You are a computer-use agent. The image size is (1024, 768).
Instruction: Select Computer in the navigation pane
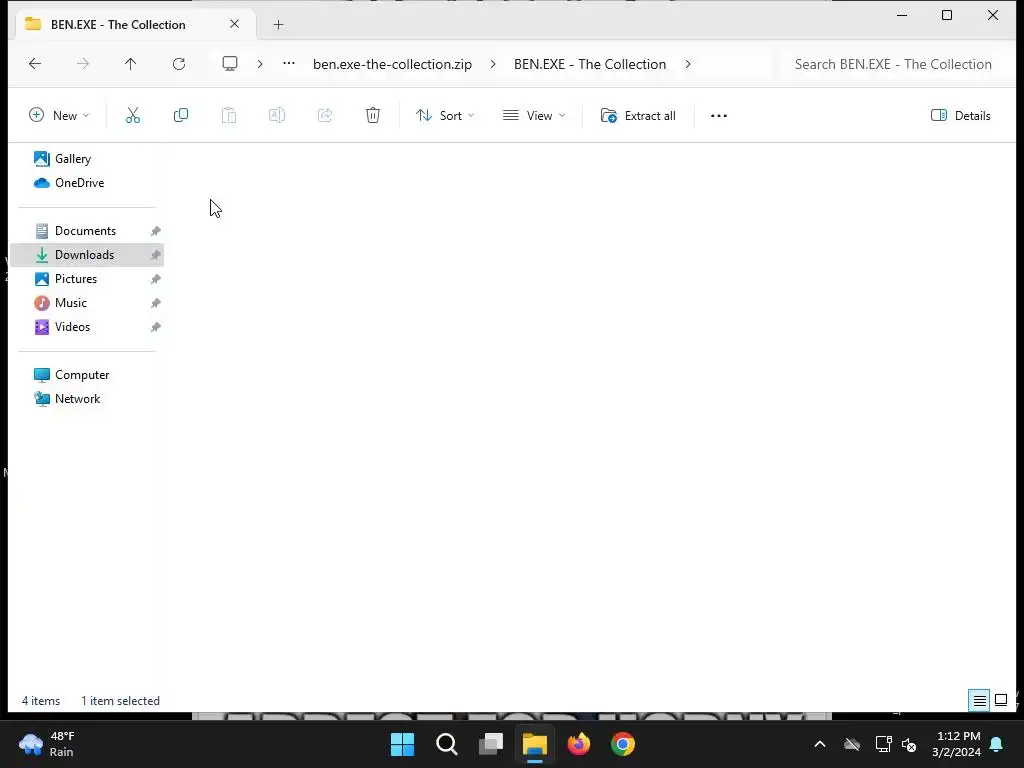click(82, 375)
